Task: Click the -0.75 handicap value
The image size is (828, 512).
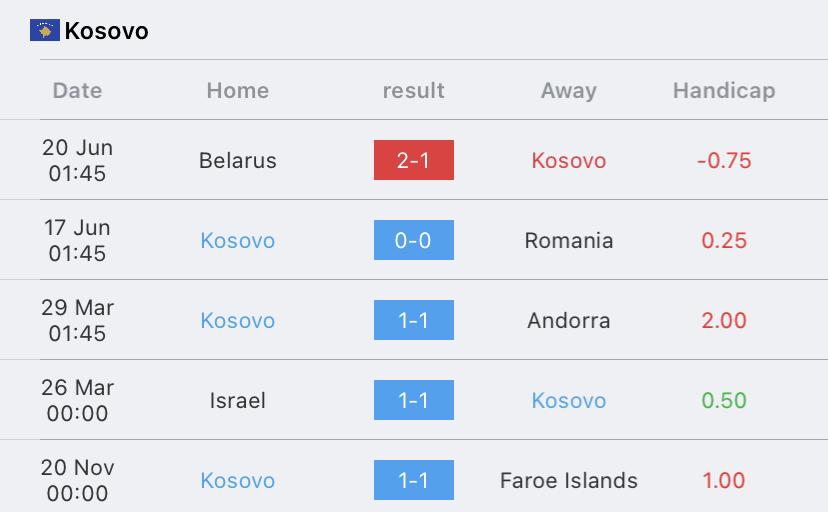Action: point(724,160)
